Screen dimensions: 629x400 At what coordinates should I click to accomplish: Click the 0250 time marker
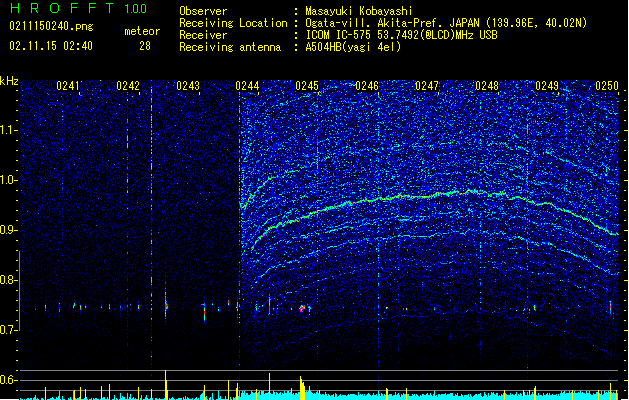pyautogui.click(x=607, y=86)
